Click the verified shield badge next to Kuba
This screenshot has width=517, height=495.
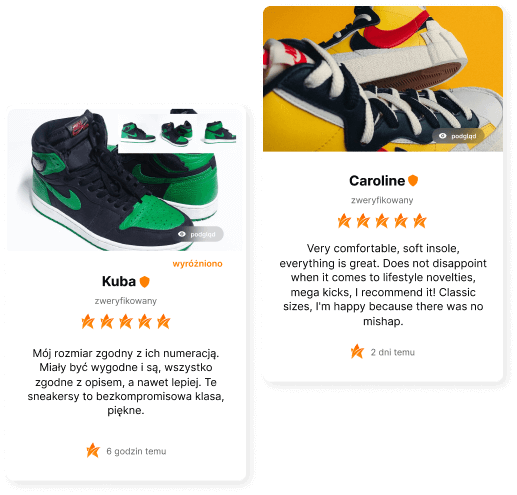click(144, 282)
